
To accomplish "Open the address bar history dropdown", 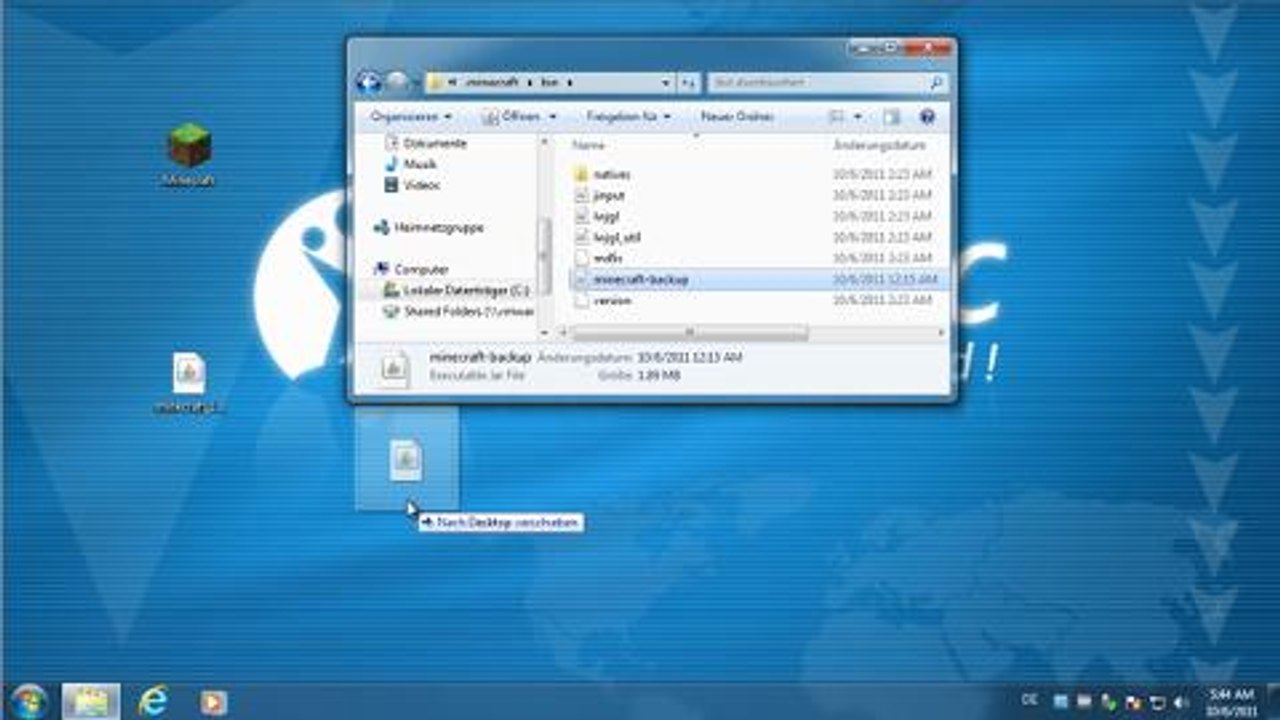I will pos(666,83).
